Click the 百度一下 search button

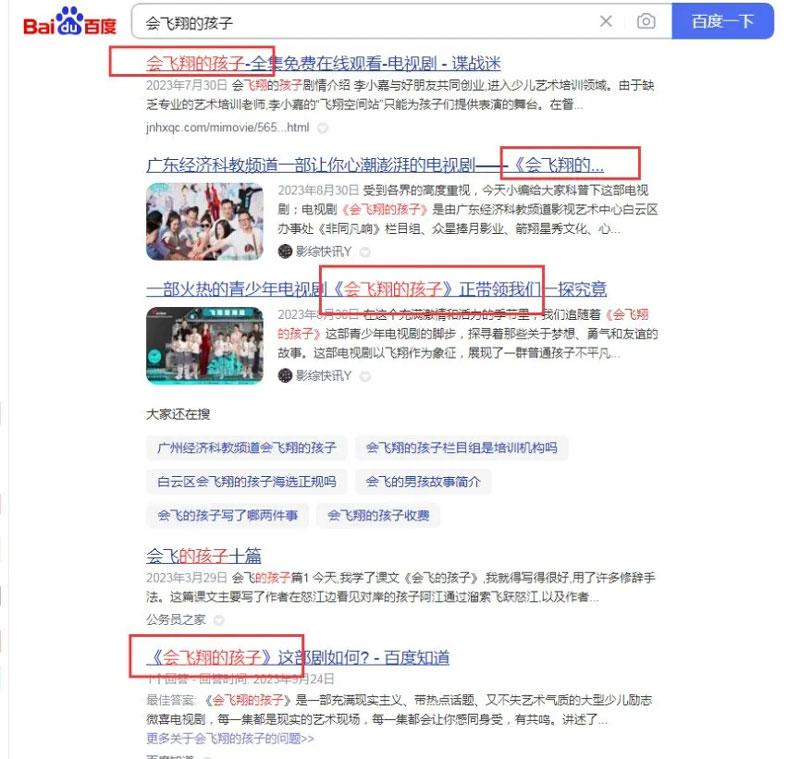pos(722,21)
